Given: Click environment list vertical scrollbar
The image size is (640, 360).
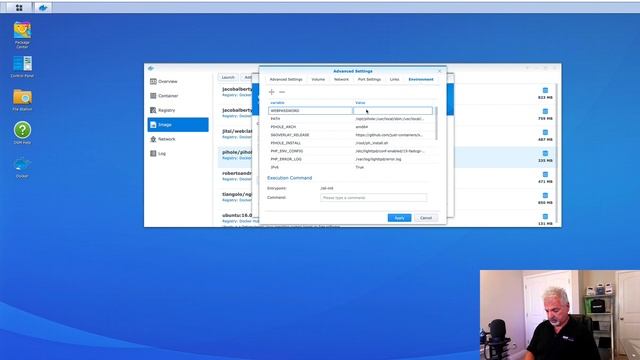Looking at the screenshot, I should coord(436,123).
